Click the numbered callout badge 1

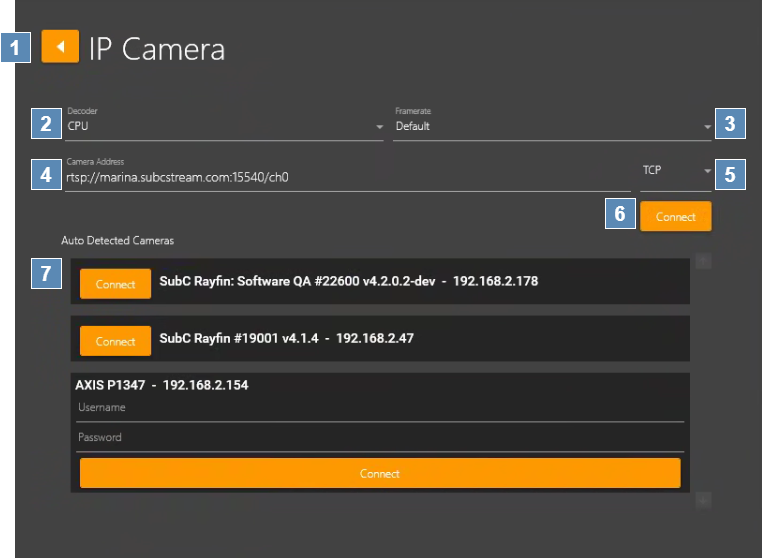click(17, 47)
